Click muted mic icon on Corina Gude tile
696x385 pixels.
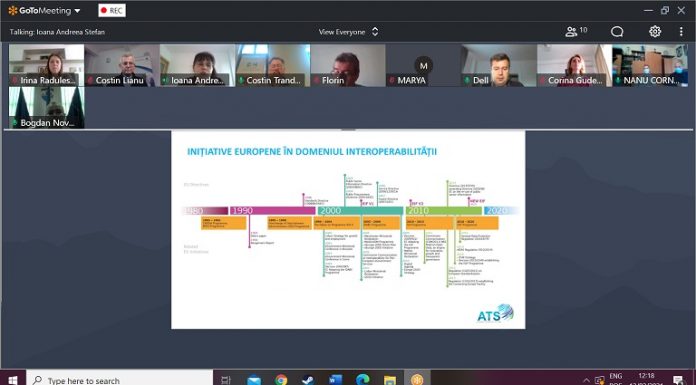pos(543,80)
